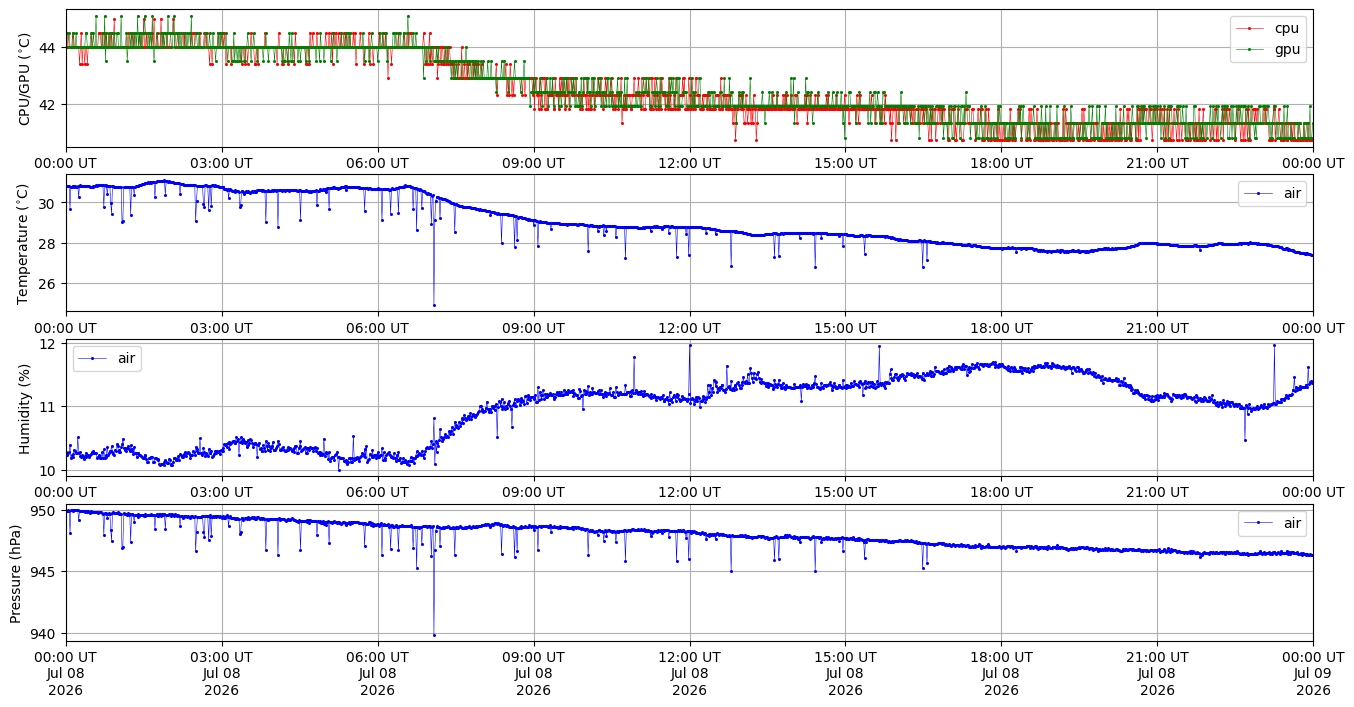1354x707 pixels.
Task: Click the deep pressure dip near 940 hPa
Action: [434, 635]
